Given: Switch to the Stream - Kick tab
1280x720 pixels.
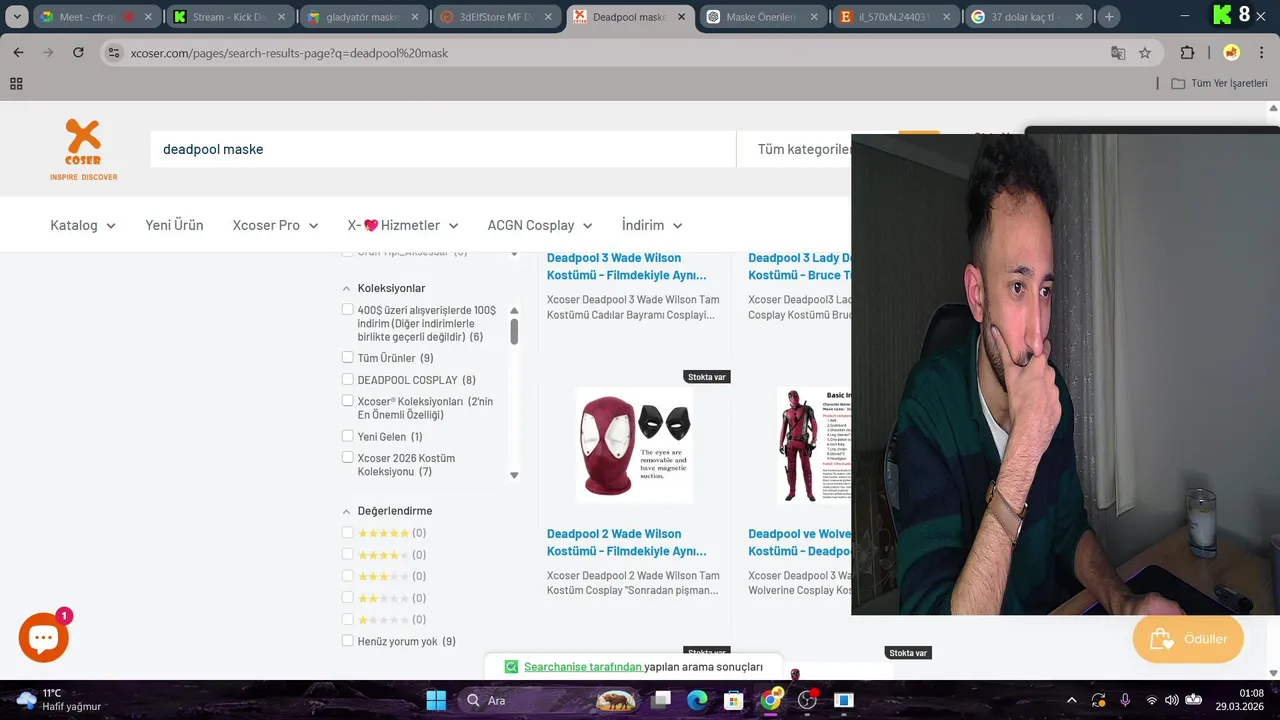Looking at the screenshot, I should (x=229, y=17).
